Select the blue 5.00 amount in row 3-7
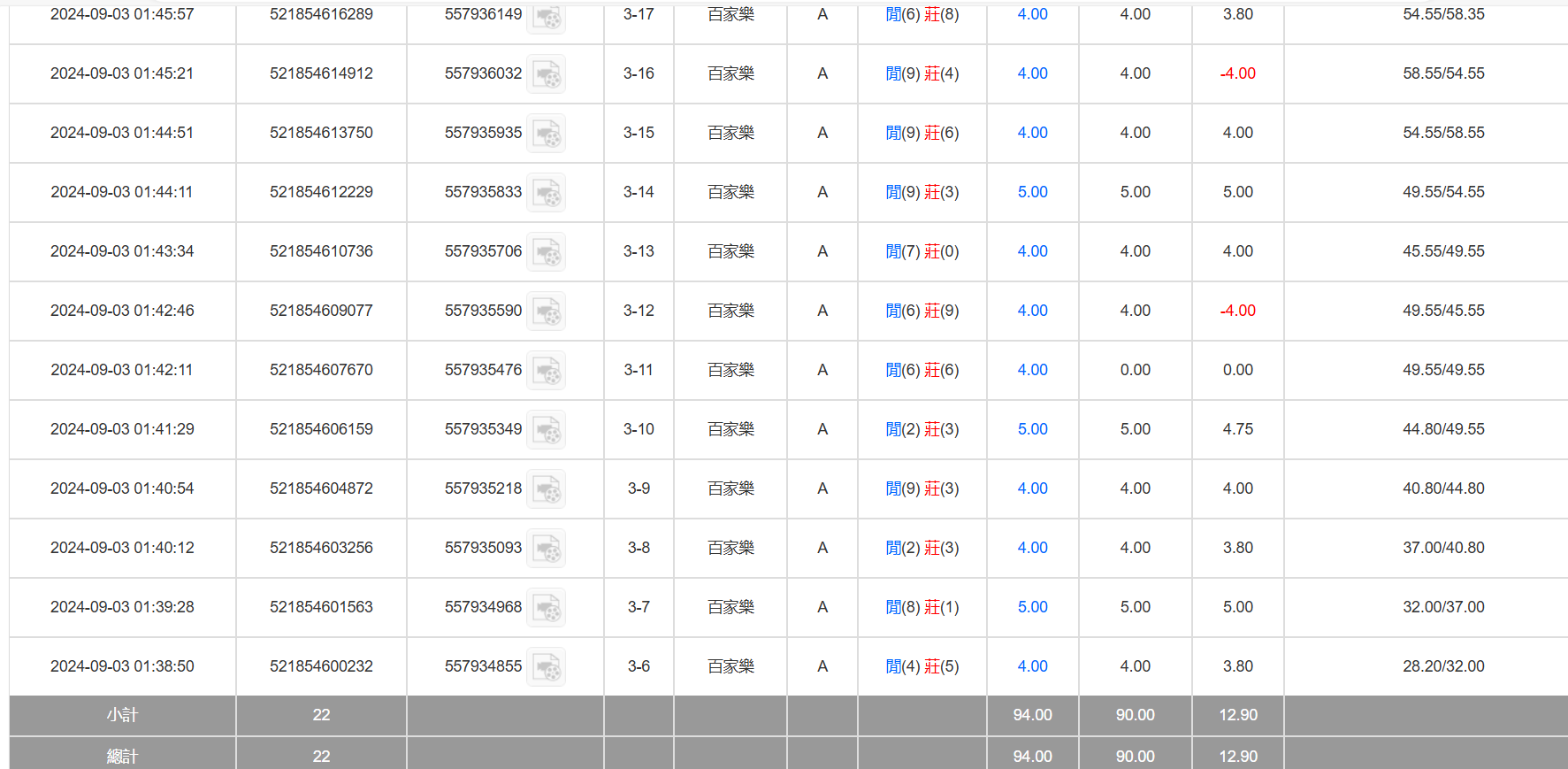 [x=1032, y=607]
